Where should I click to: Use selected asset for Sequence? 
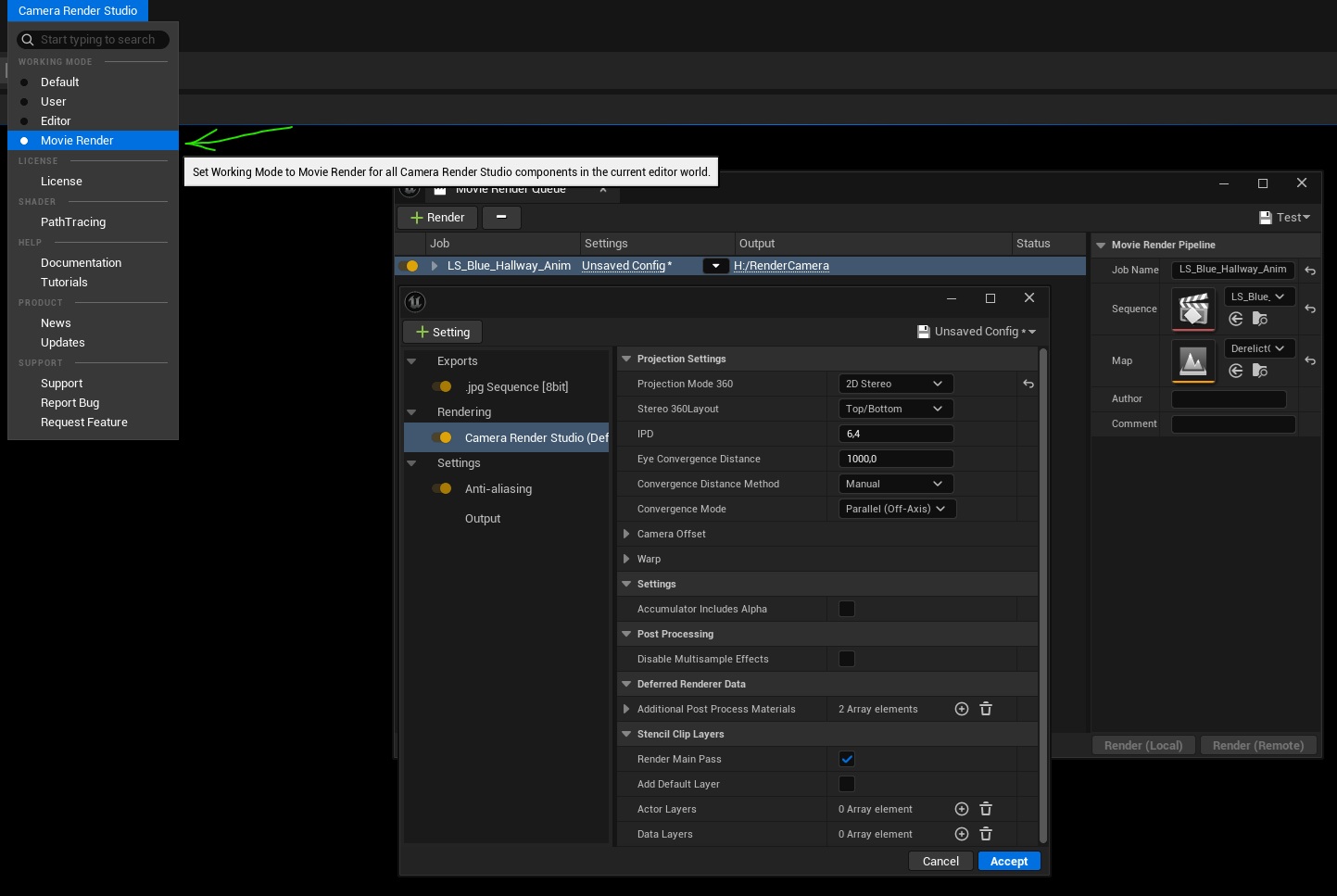click(x=1236, y=319)
